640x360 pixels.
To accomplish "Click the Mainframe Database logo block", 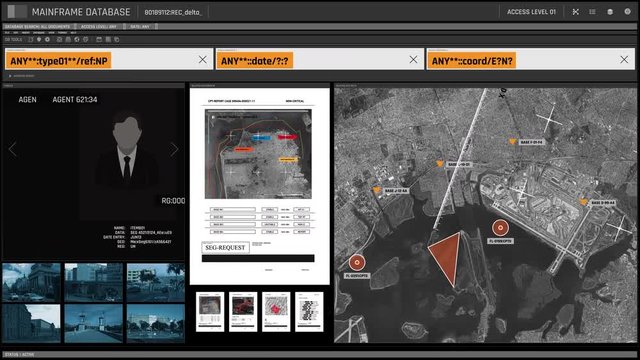I will coord(17,11).
